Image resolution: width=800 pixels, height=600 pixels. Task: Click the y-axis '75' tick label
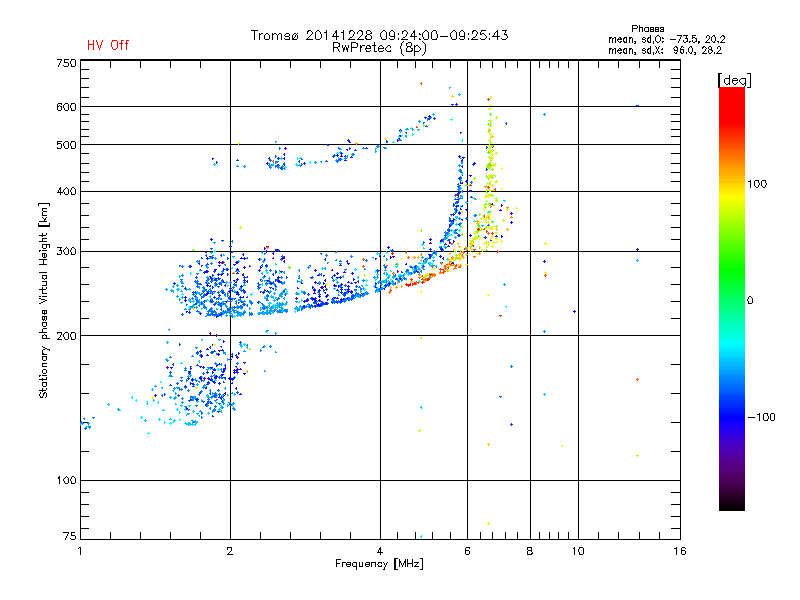tap(69, 536)
